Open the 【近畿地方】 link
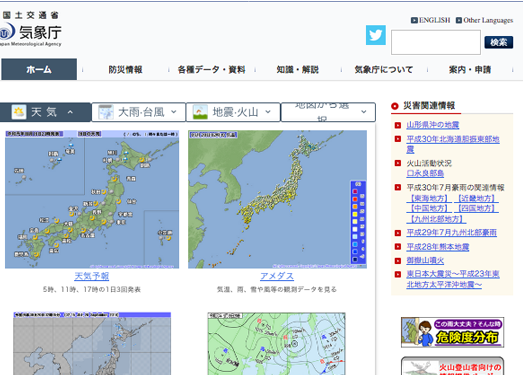 (476, 198)
